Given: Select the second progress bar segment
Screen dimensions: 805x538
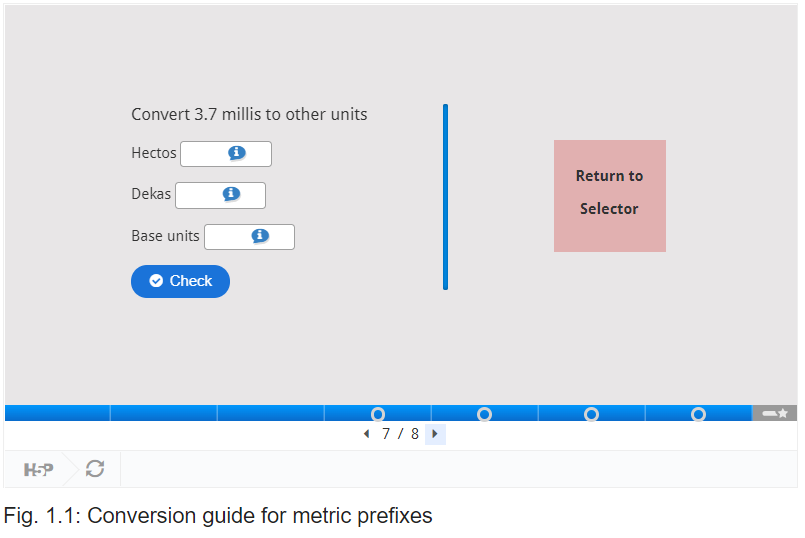Looking at the screenshot, I should (164, 413).
